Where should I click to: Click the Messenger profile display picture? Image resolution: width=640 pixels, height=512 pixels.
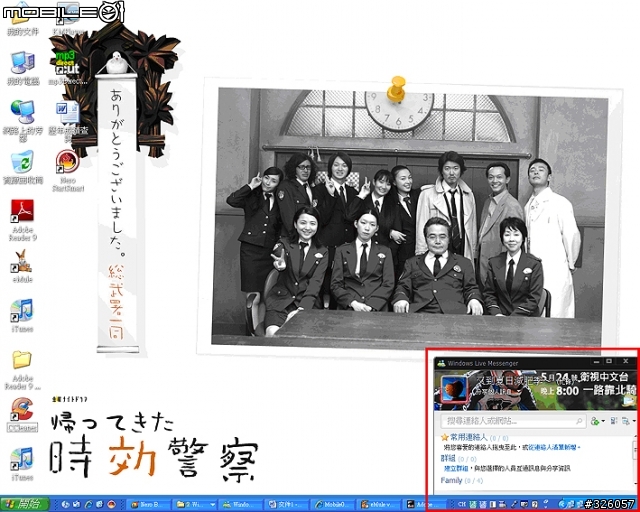(454, 388)
